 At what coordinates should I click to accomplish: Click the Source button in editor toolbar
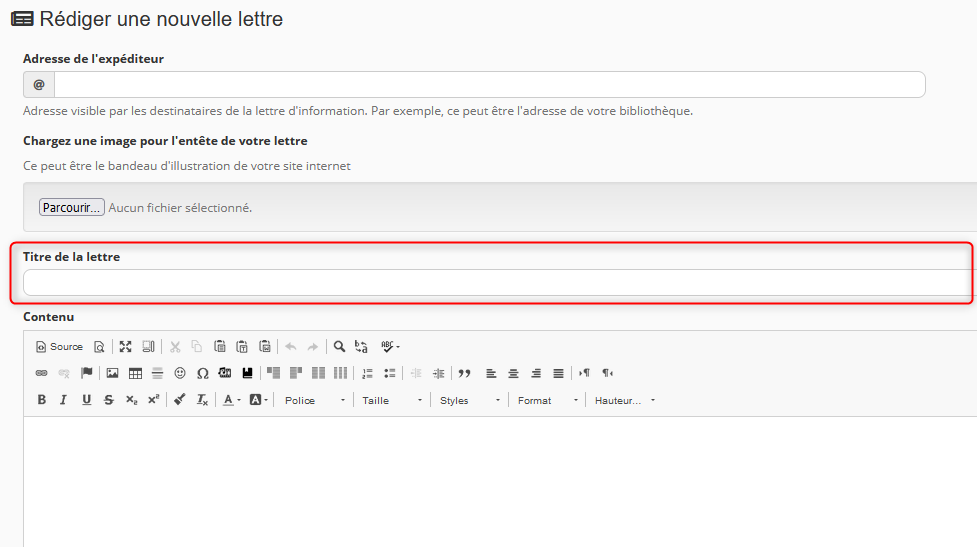[59, 347]
